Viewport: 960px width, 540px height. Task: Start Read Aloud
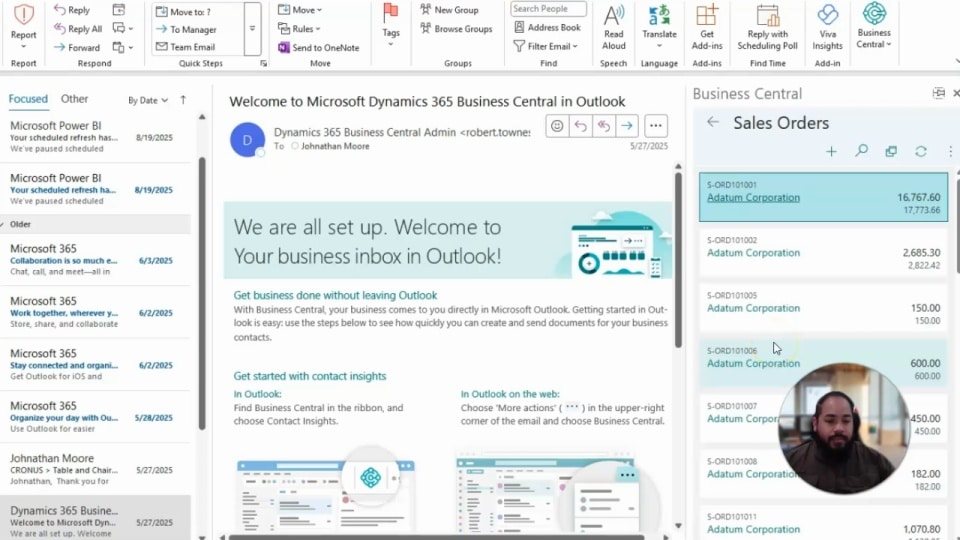point(613,28)
